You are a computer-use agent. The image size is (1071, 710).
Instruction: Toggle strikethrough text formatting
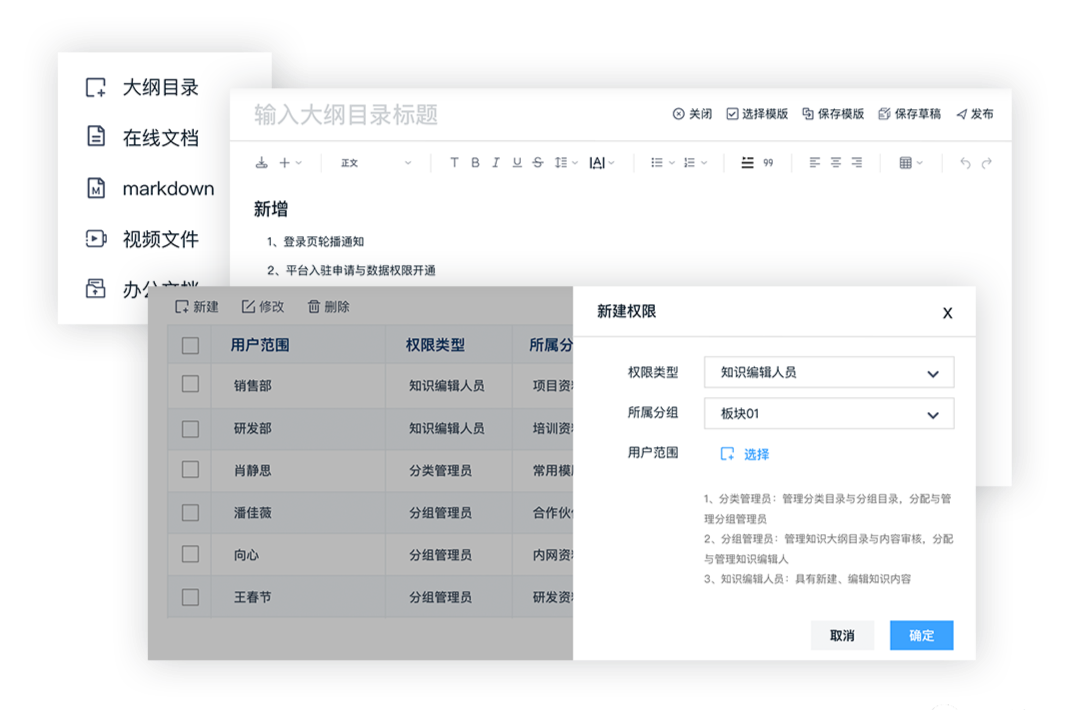click(x=538, y=163)
